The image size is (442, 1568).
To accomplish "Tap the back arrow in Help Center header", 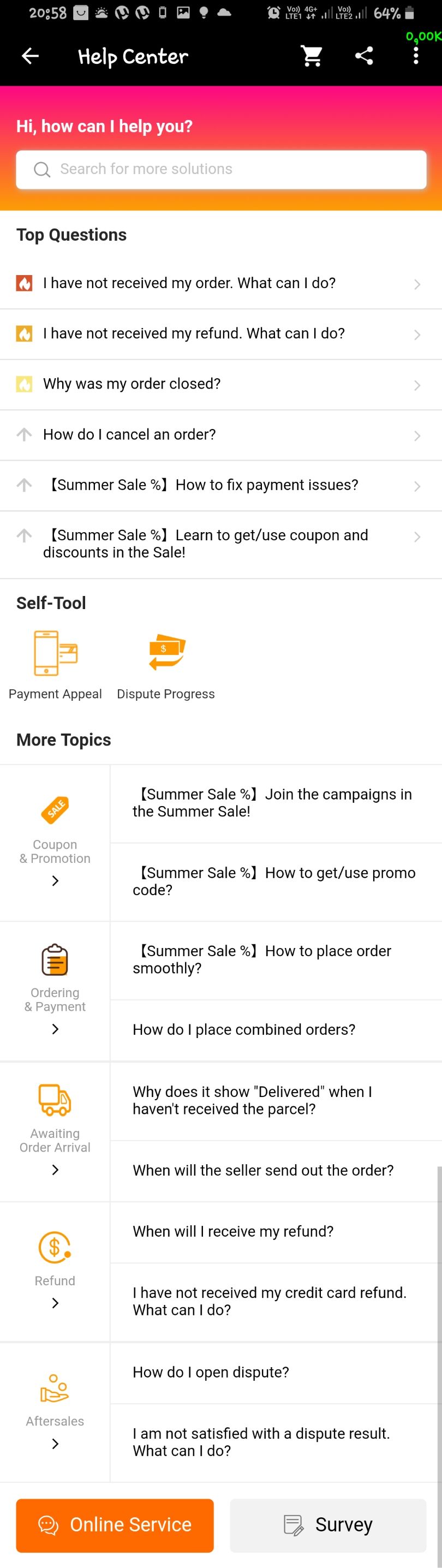I will [30, 57].
